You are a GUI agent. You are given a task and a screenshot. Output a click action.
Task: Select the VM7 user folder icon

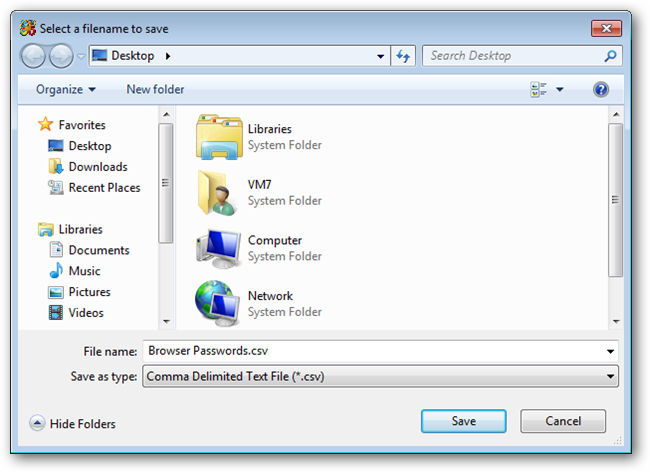[x=217, y=193]
